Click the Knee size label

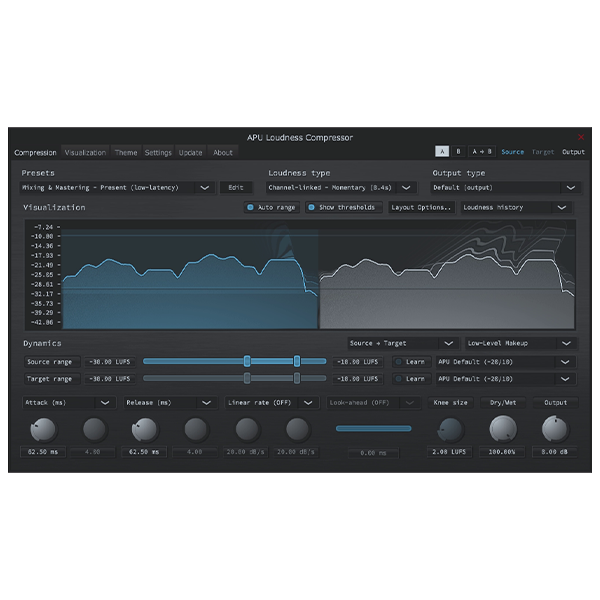tap(450, 403)
